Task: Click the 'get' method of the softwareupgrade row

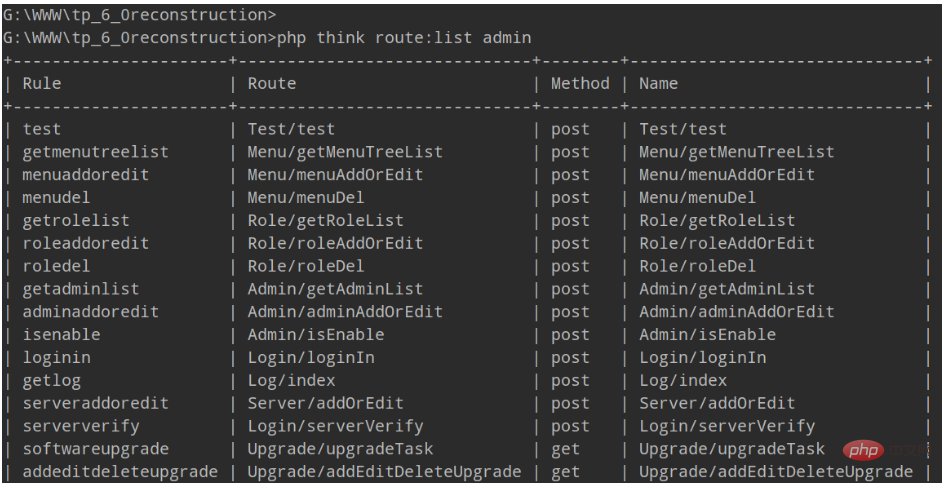Action: (x=565, y=449)
